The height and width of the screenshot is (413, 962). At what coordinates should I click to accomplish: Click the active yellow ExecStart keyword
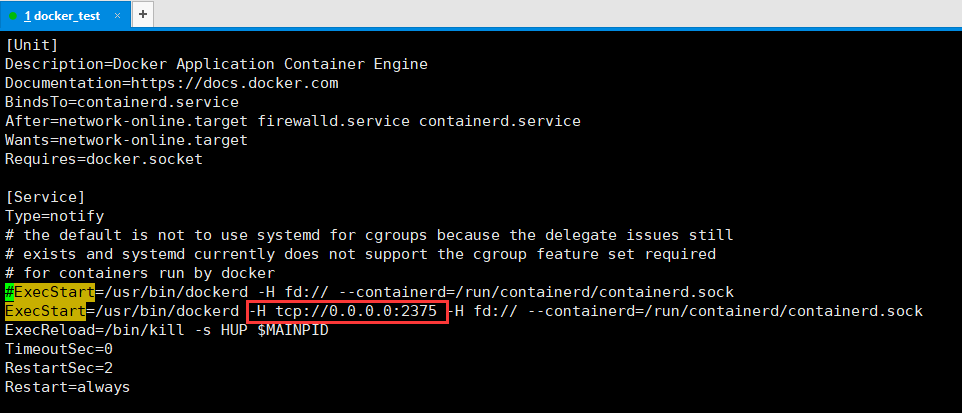point(45,311)
